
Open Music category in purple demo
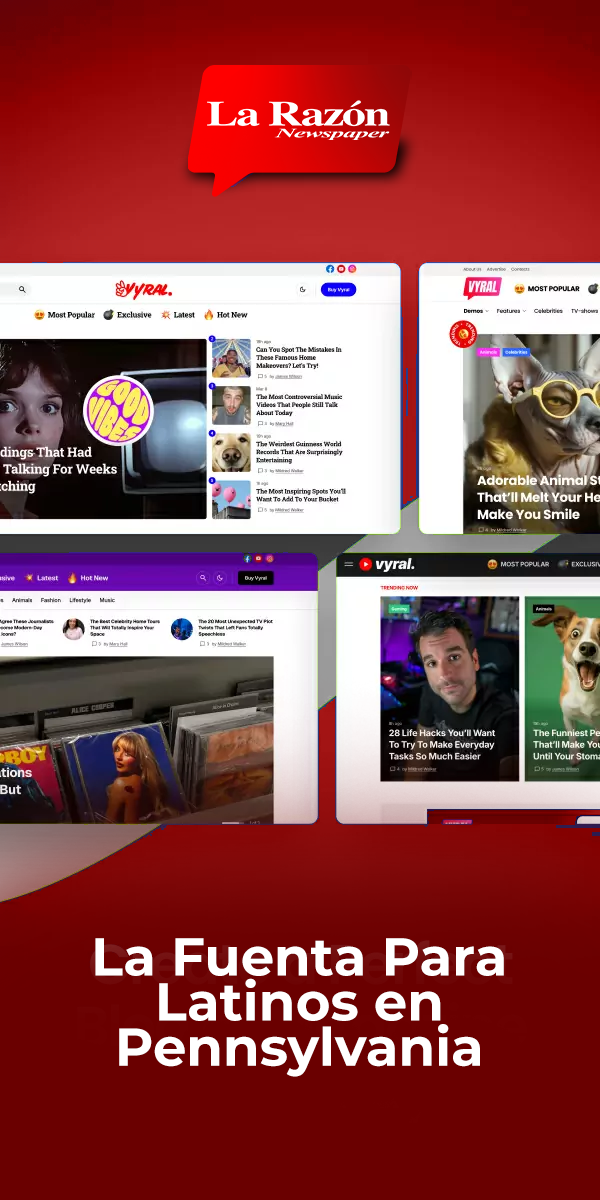tap(107, 600)
